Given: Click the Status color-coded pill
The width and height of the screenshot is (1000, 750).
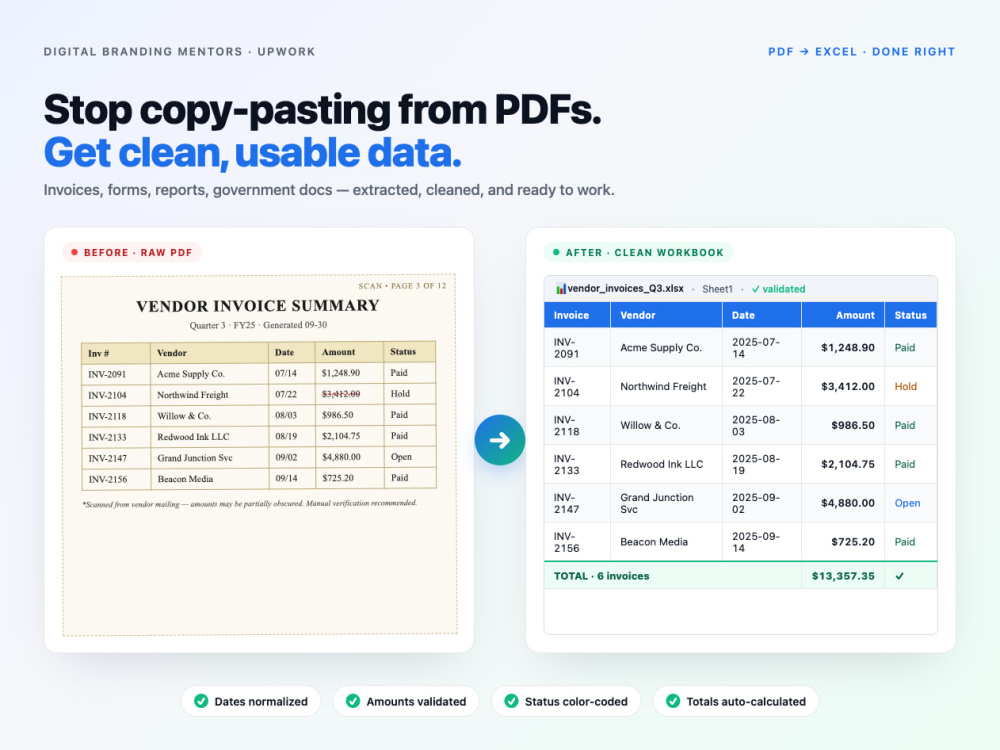Looking at the screenshot, I should click(566, 701).
